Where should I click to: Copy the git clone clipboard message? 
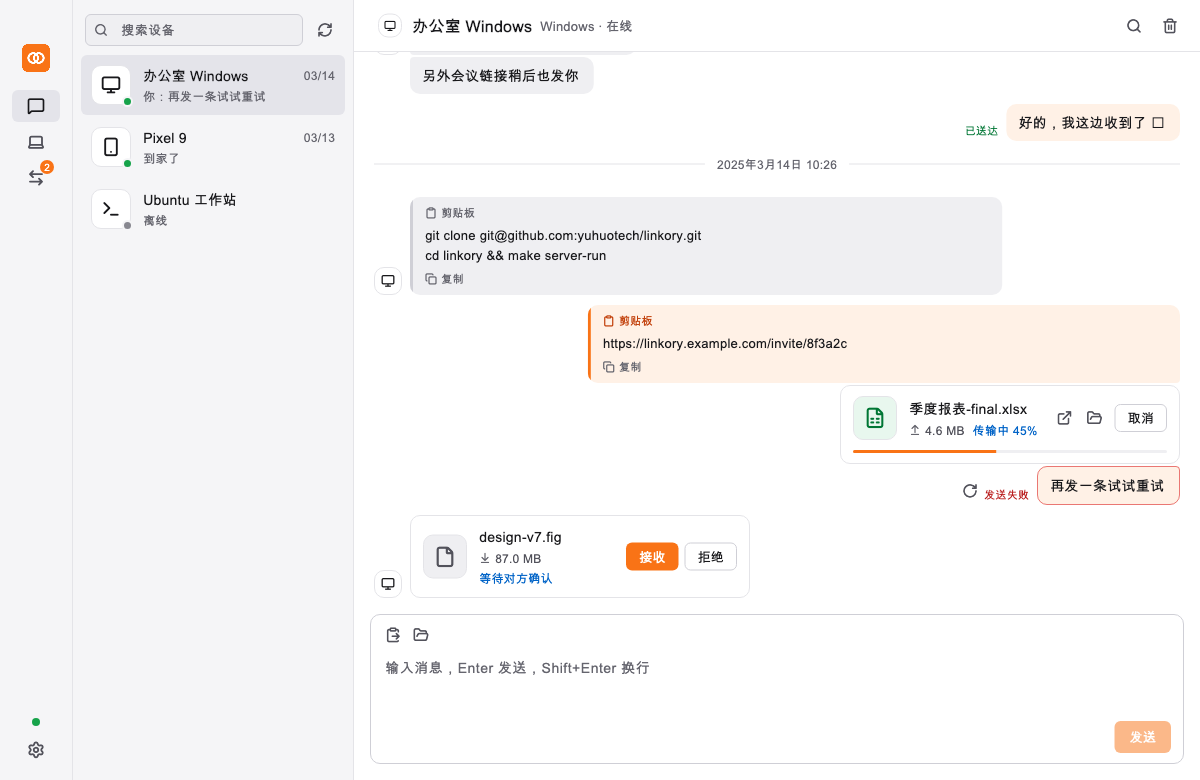[x=445, y=279]
